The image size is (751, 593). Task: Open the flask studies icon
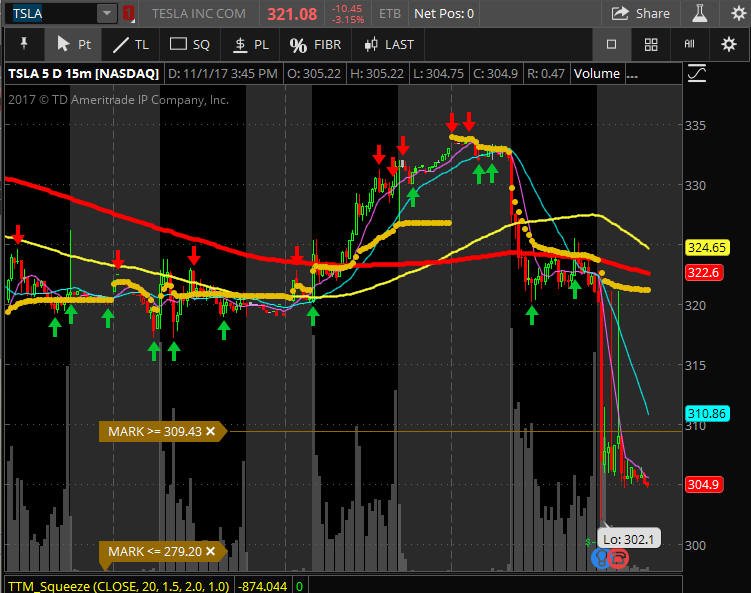[700, 13]
